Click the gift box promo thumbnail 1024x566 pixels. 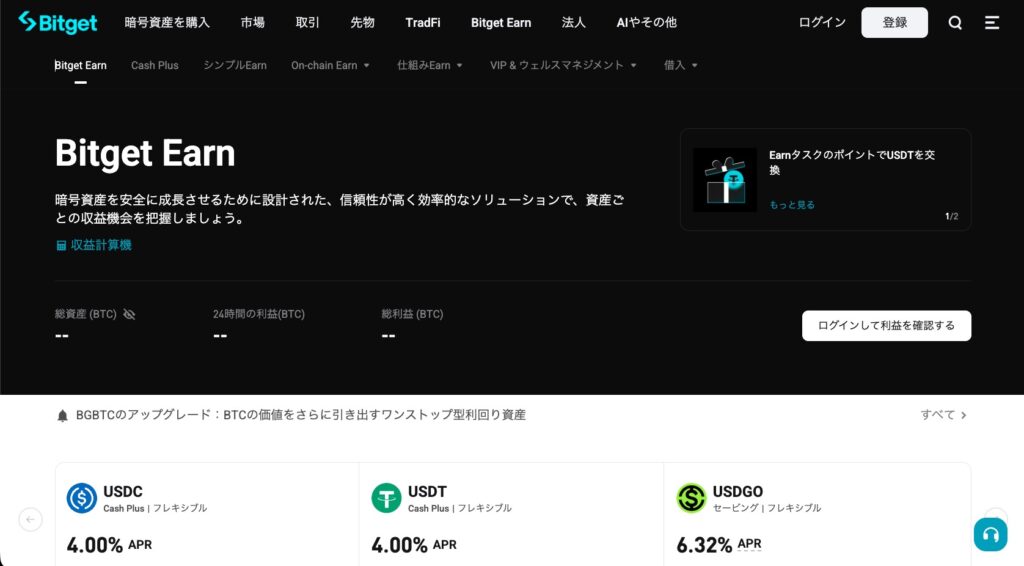point(725,180)
